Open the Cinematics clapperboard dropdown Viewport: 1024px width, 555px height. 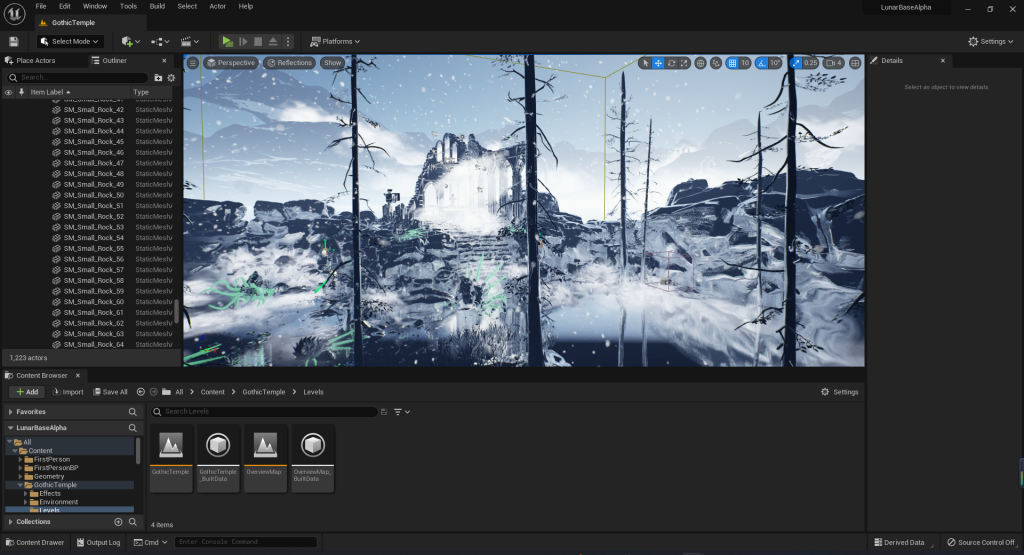pos(189,41)
